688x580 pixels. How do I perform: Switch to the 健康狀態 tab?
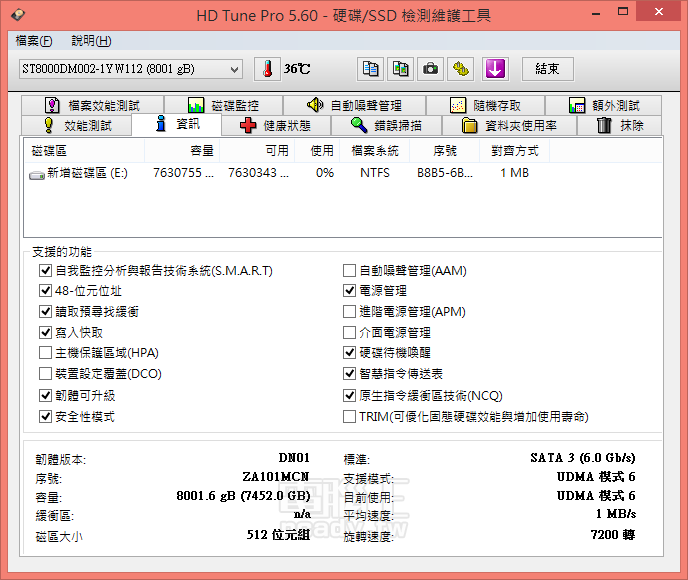tap(276, 125)
